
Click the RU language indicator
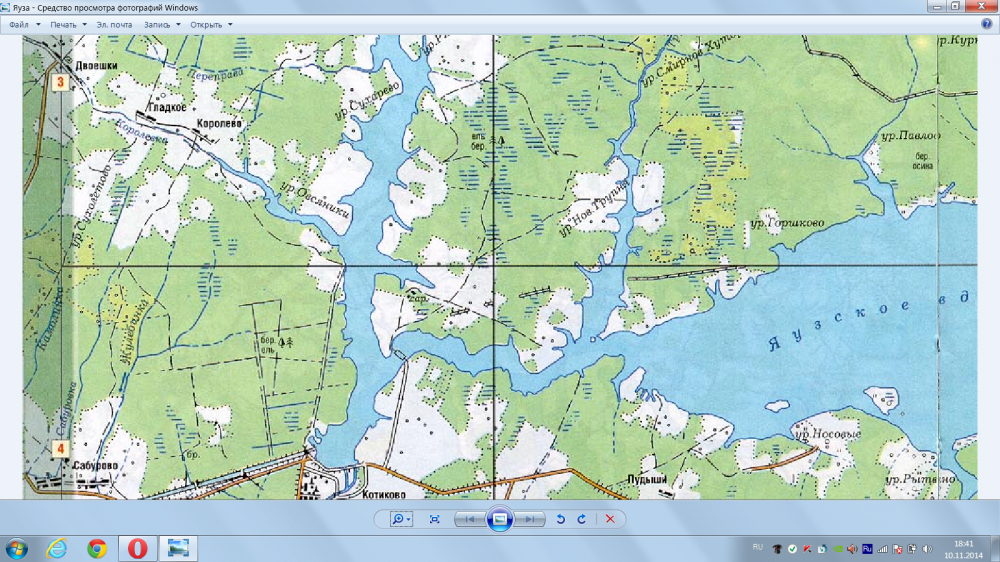coord(757,548)
